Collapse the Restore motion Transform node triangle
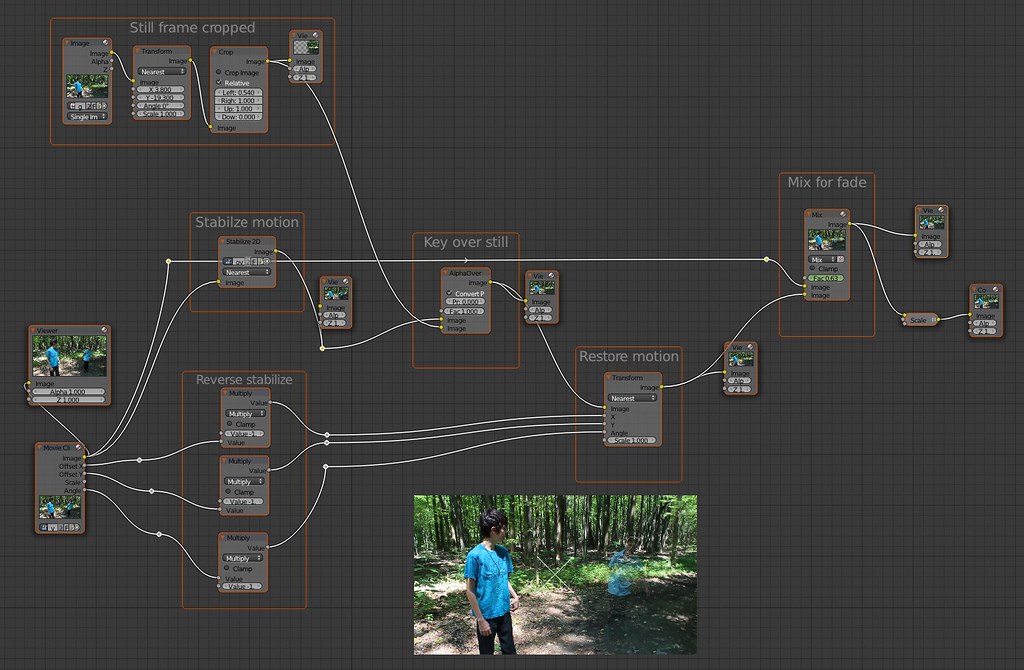This screenshot has width=1024, height=670. click(x=609, y=377)
